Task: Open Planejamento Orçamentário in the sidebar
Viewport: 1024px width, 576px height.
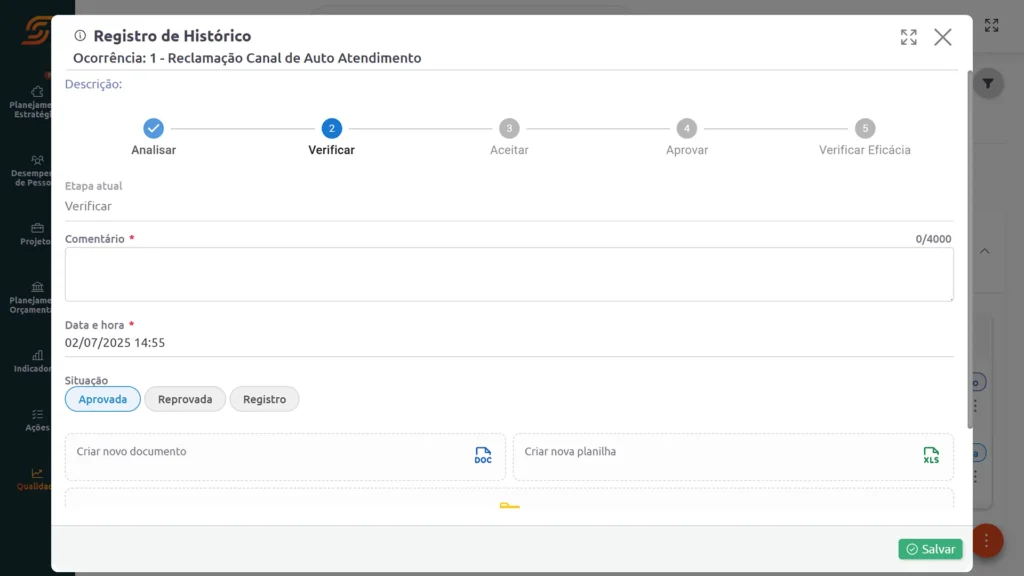Action: tap(31, 298)
